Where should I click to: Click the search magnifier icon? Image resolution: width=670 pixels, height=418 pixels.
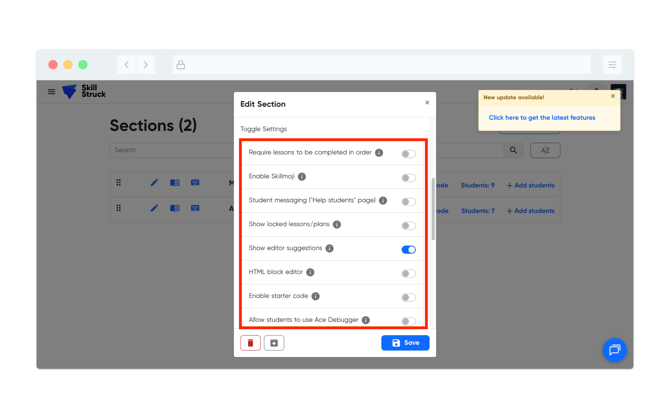[513, 150]
